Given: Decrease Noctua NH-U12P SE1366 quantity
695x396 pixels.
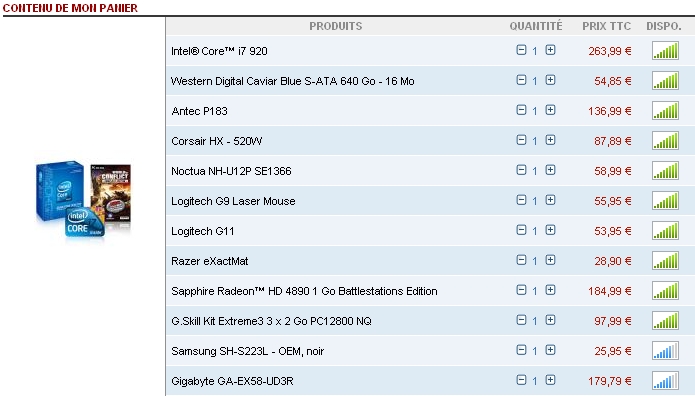Looking at the screenshot, I should pyautogui.click(x=521, y=170).
